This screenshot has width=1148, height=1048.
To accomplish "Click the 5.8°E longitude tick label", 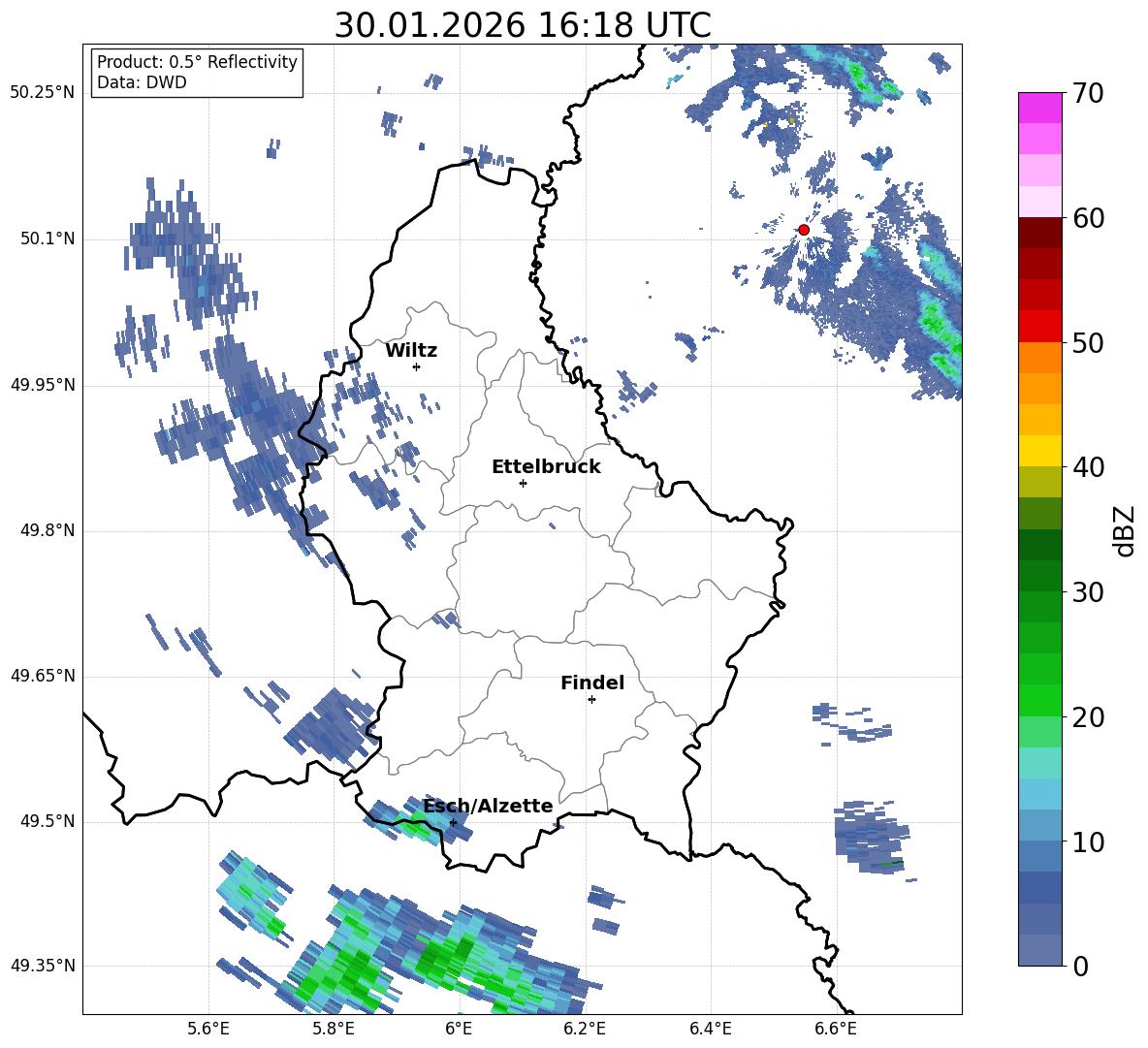I will point(334,1029).
